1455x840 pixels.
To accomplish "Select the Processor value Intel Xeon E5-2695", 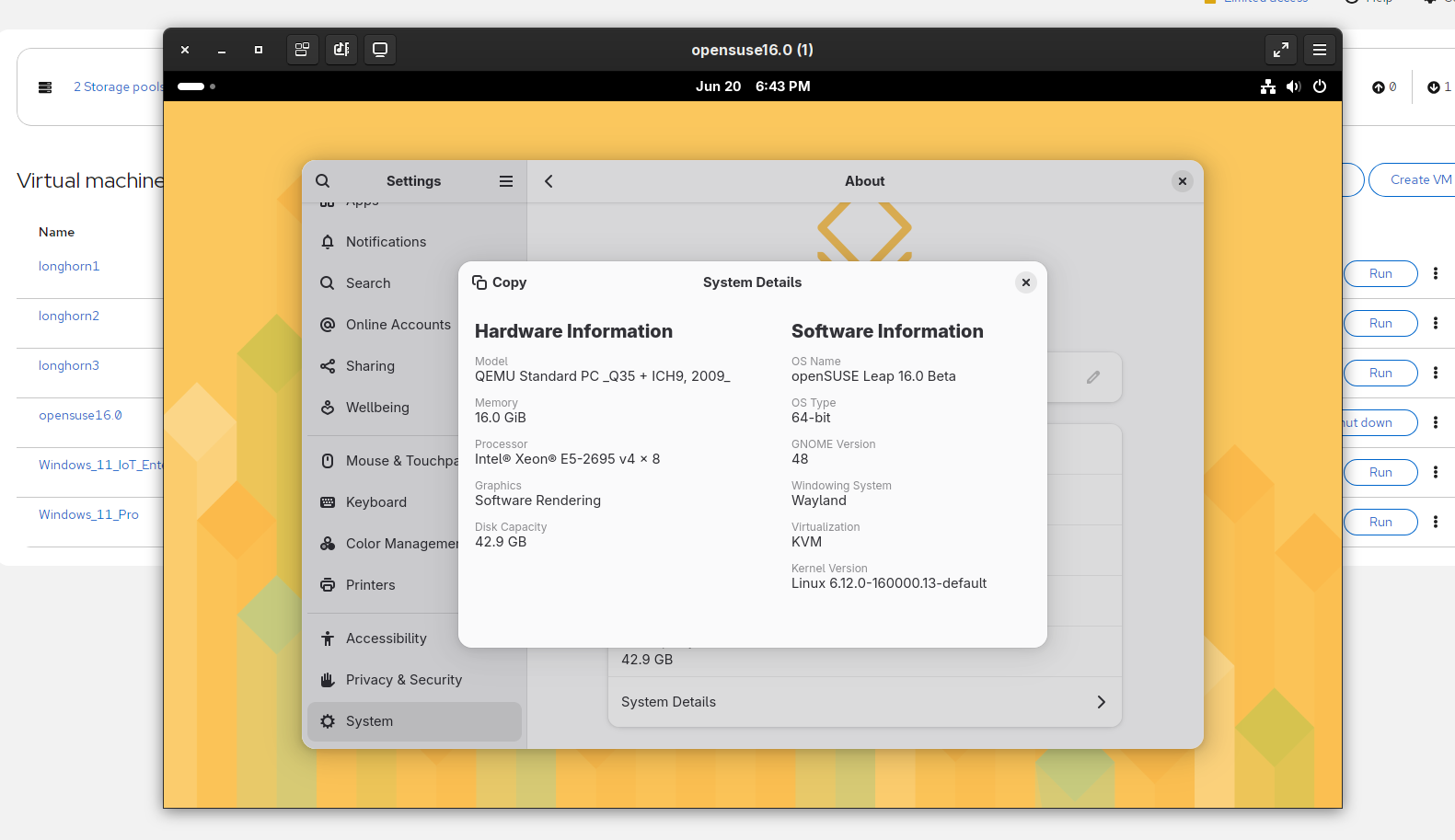I will [x=567, y=459].
